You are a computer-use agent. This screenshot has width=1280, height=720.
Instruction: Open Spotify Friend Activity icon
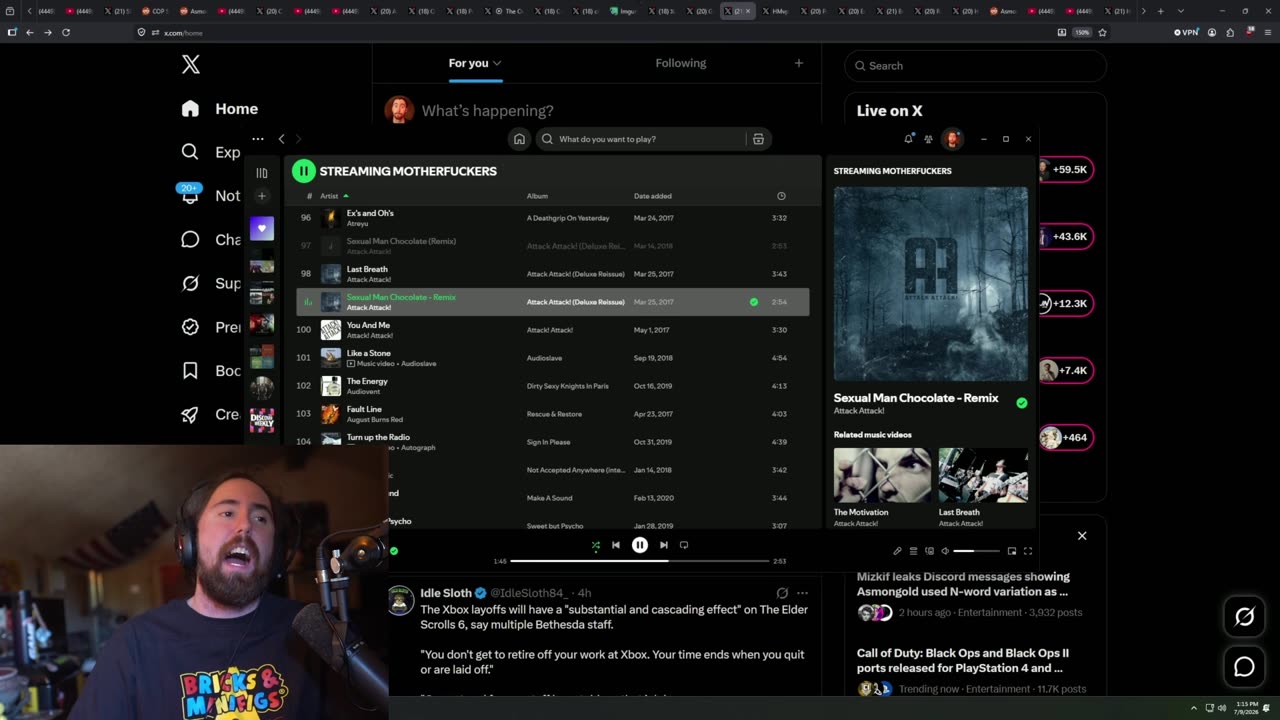point(928,139)
